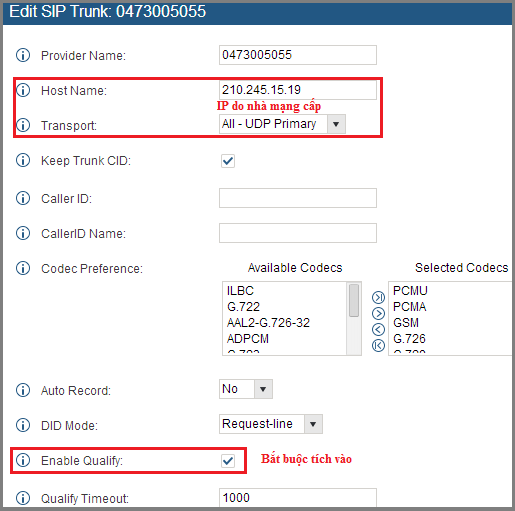
Task: Click the Available Codecs scrollbar thumb
Action: click(x=354, y=300)
